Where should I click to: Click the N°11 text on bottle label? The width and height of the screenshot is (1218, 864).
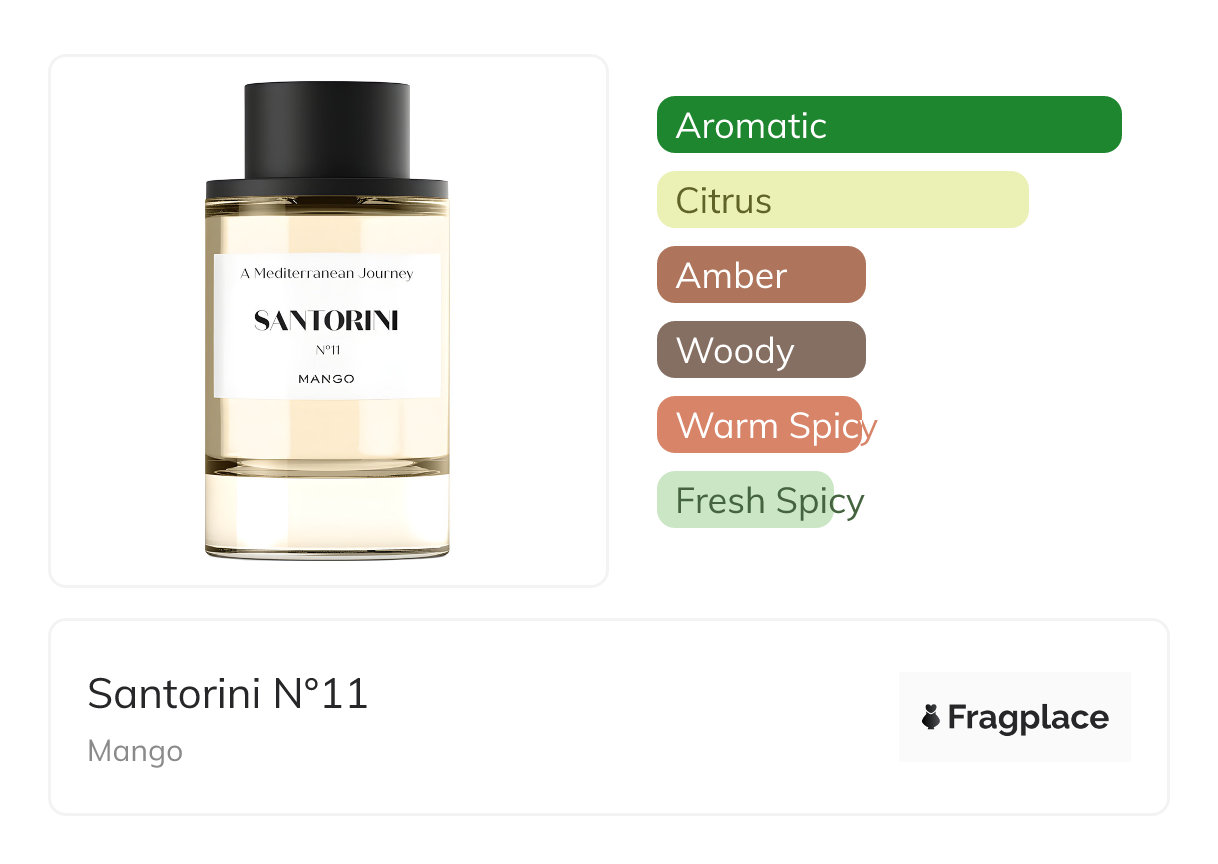point(327,350)
